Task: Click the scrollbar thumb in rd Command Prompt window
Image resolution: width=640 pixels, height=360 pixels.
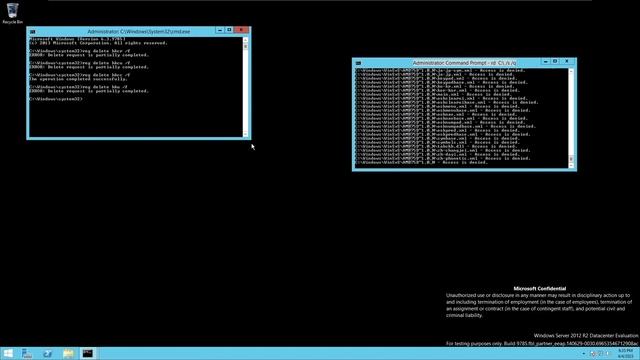Action: pos(571,159)
